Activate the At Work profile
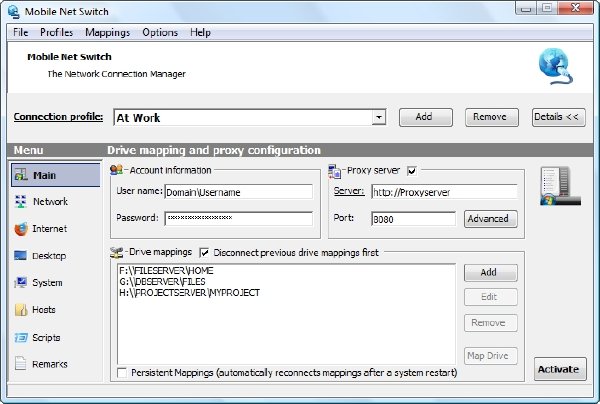 click(x=560, y=369)
